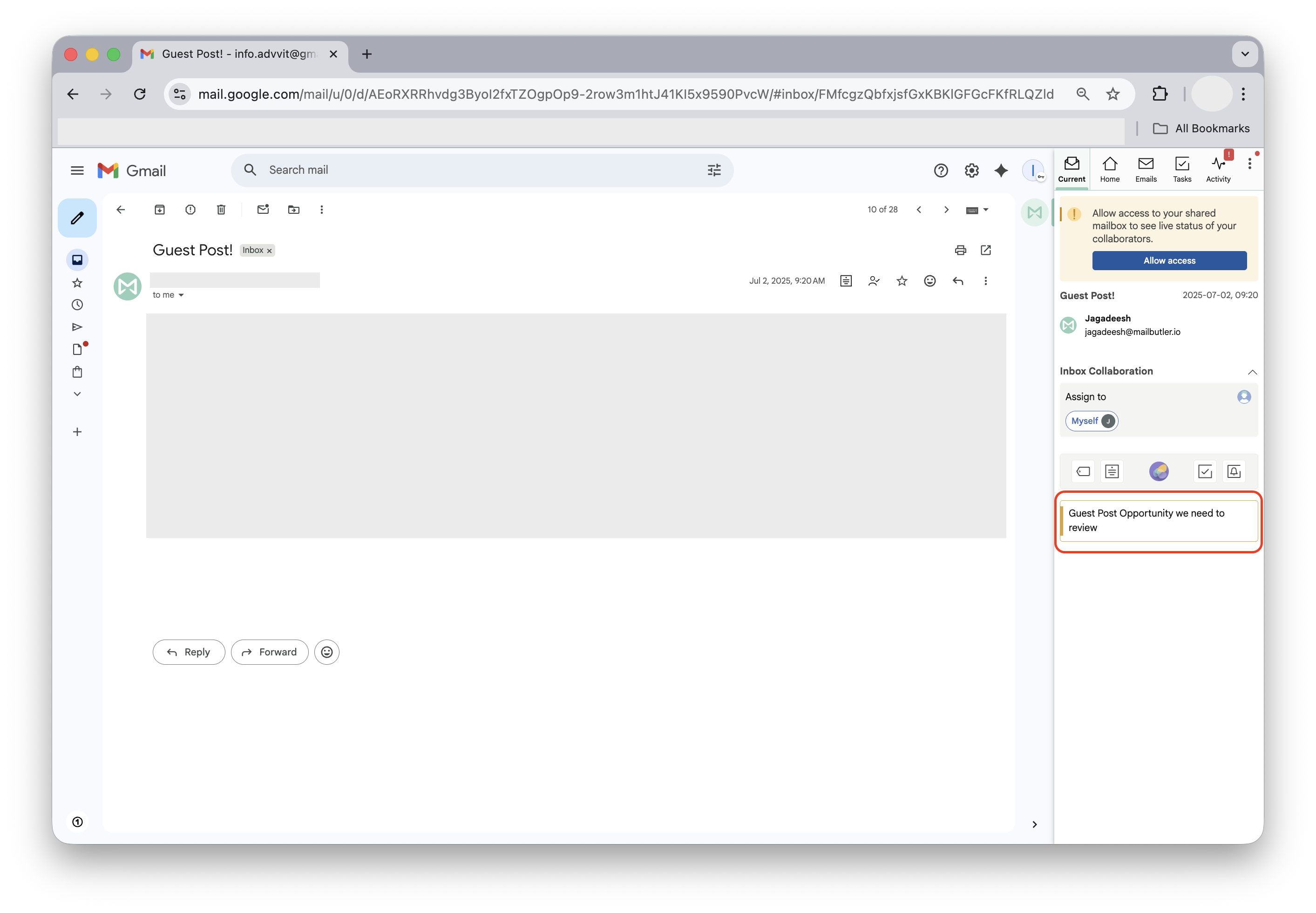Click Mailbutler notes icon in message header
Image resolution: width=1316 pixels, height=913 pixels.
[x=846, y=281]
